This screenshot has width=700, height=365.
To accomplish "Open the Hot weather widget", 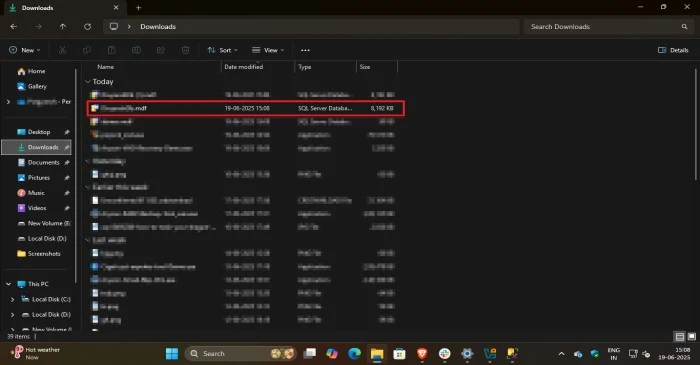I will 36,353.
